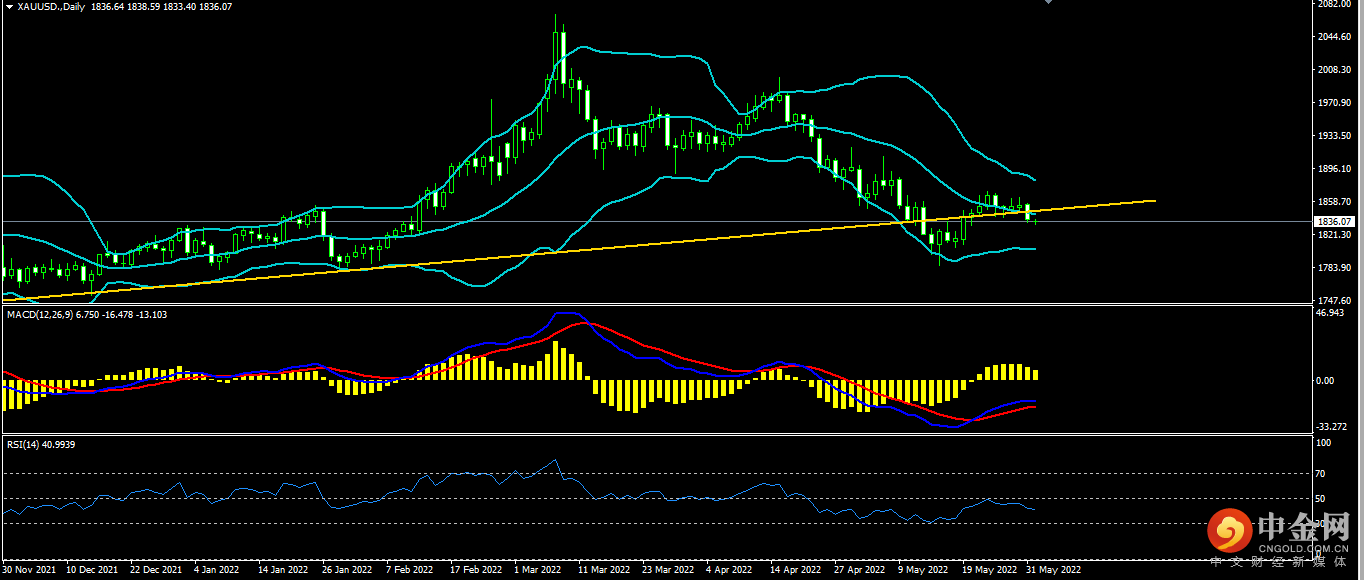
Task: Click right end of yellow trendline
Action: tap(1154, 201)
